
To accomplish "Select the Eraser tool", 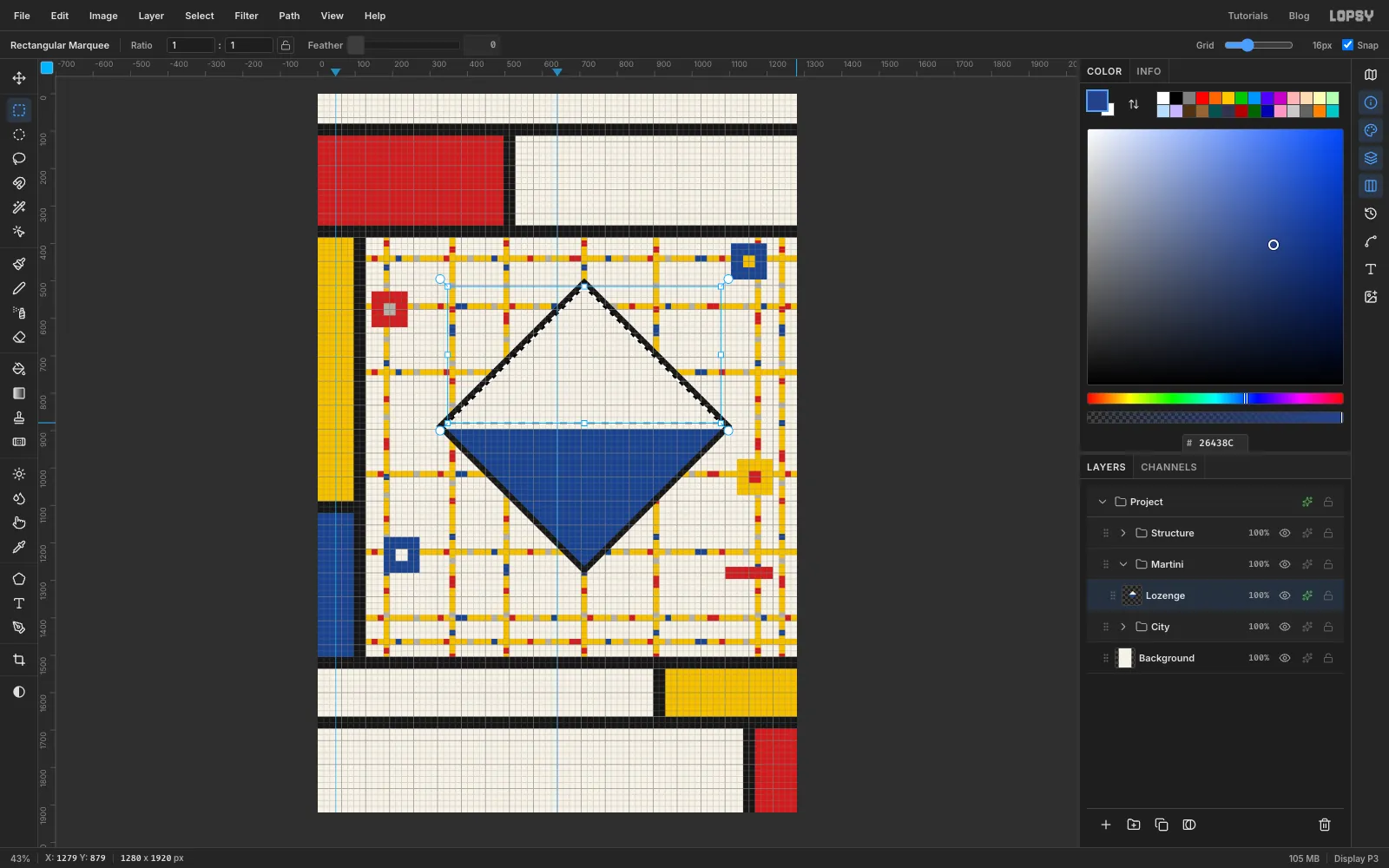I will (19, 337).
